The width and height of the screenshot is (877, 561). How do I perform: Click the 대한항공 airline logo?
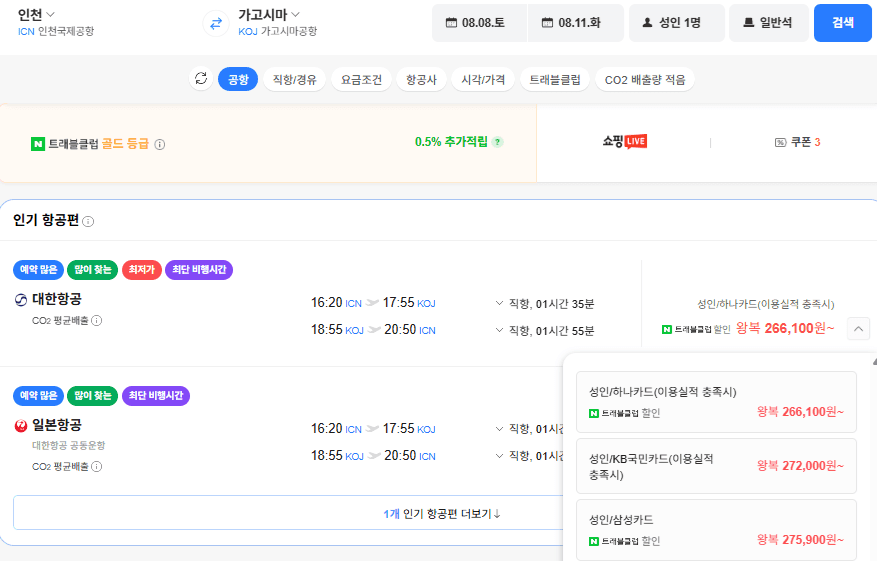click(21, 300)
